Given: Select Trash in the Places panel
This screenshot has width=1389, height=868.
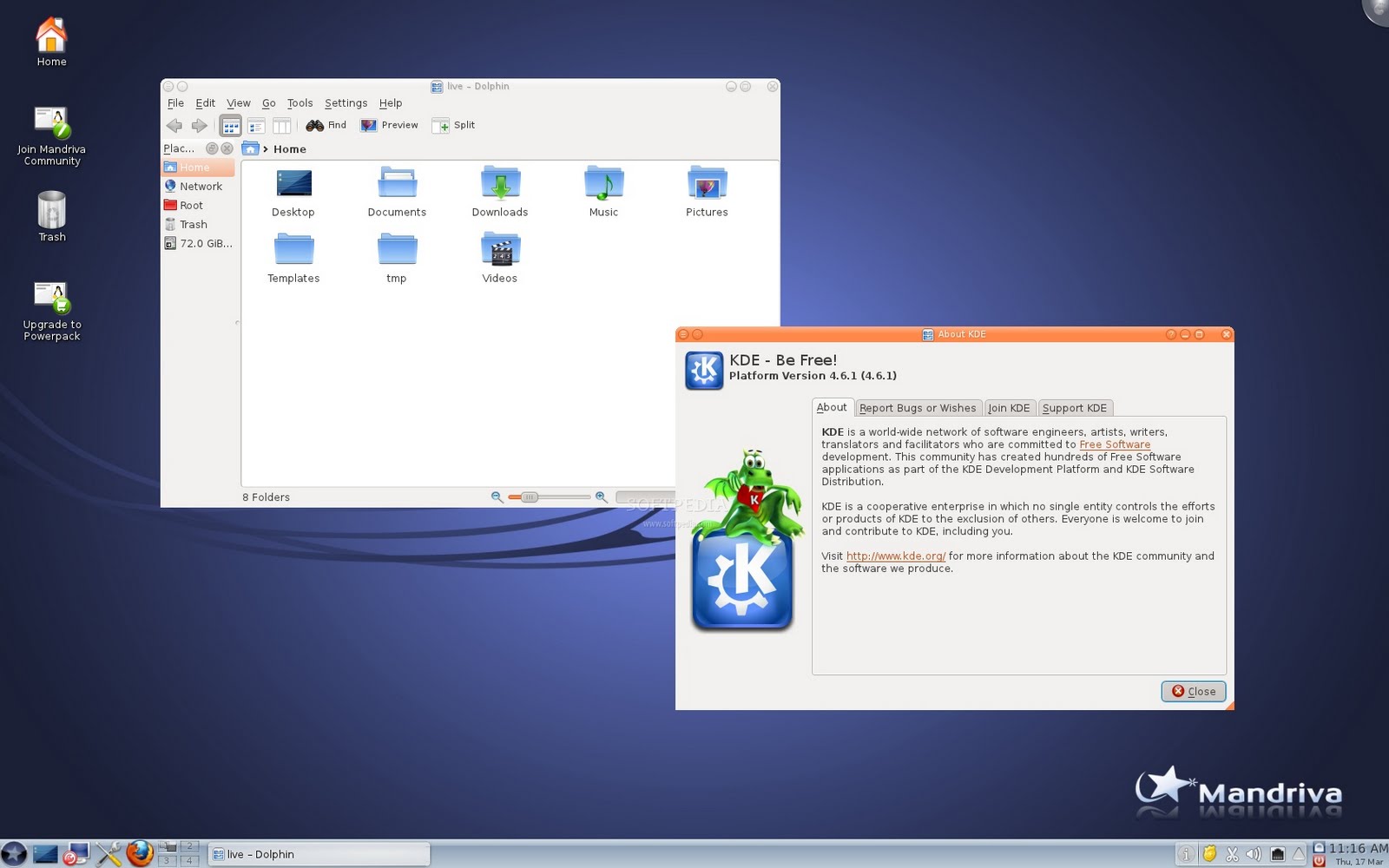Looking at the screenshot, I should 198,225.
